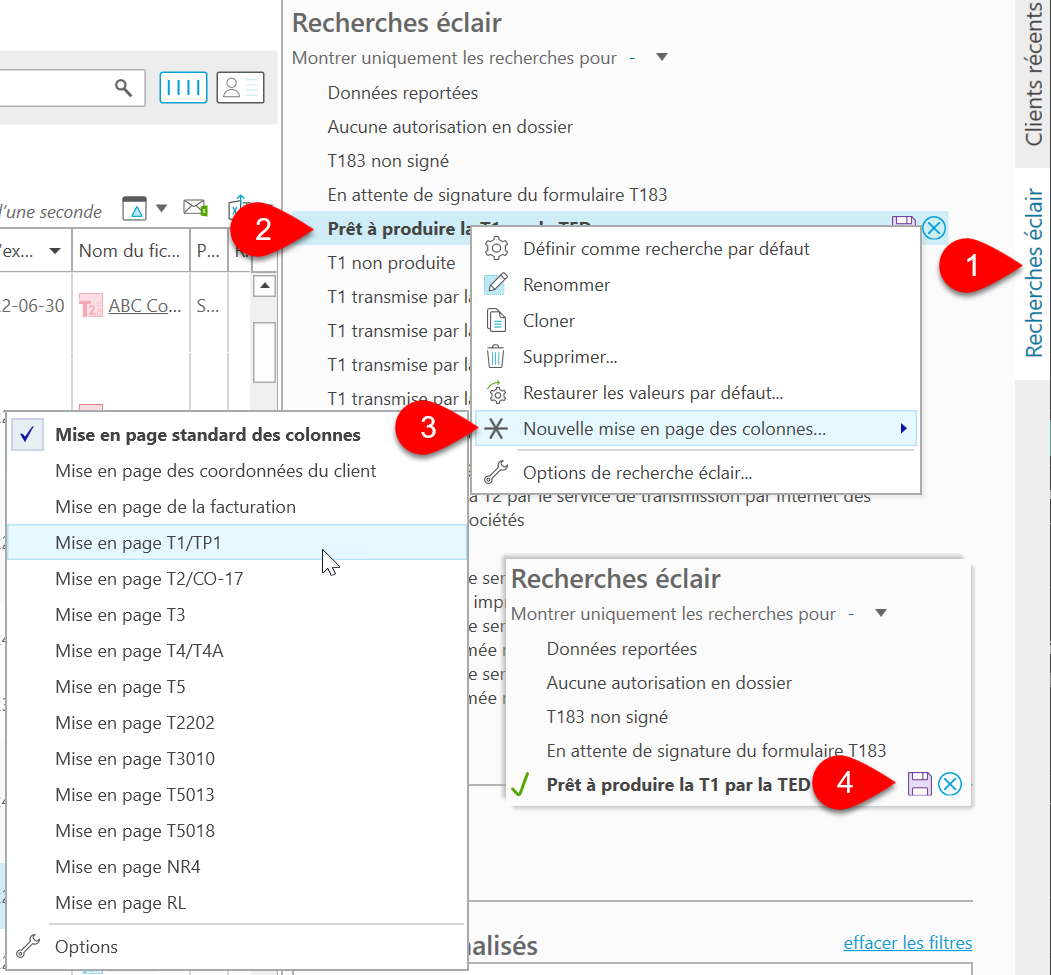The height and width of the screenshot is (975, 1051).
Task: Click the effacer les filtres link
Action: pos(908,943)
